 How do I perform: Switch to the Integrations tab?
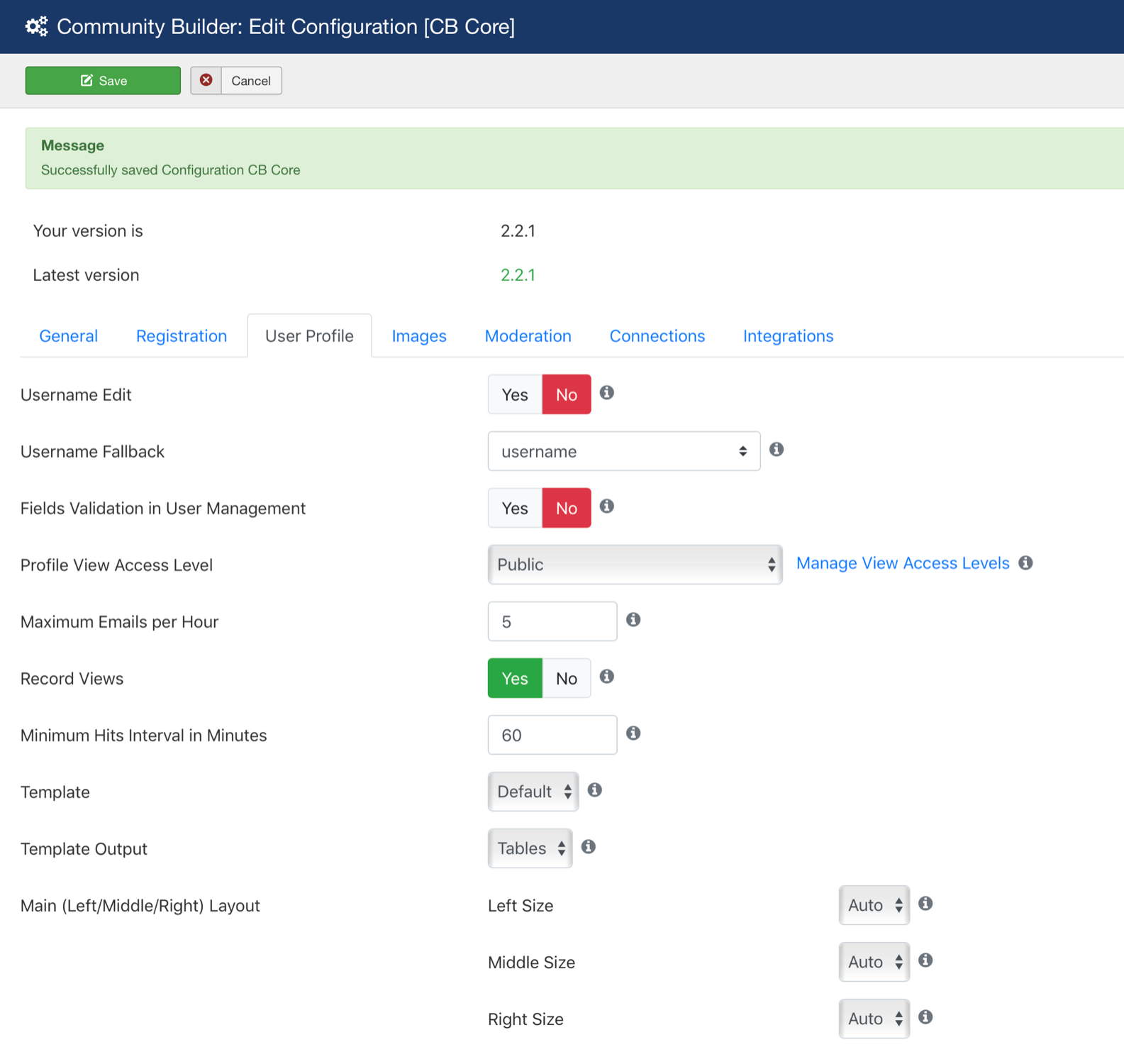(789, 336)
